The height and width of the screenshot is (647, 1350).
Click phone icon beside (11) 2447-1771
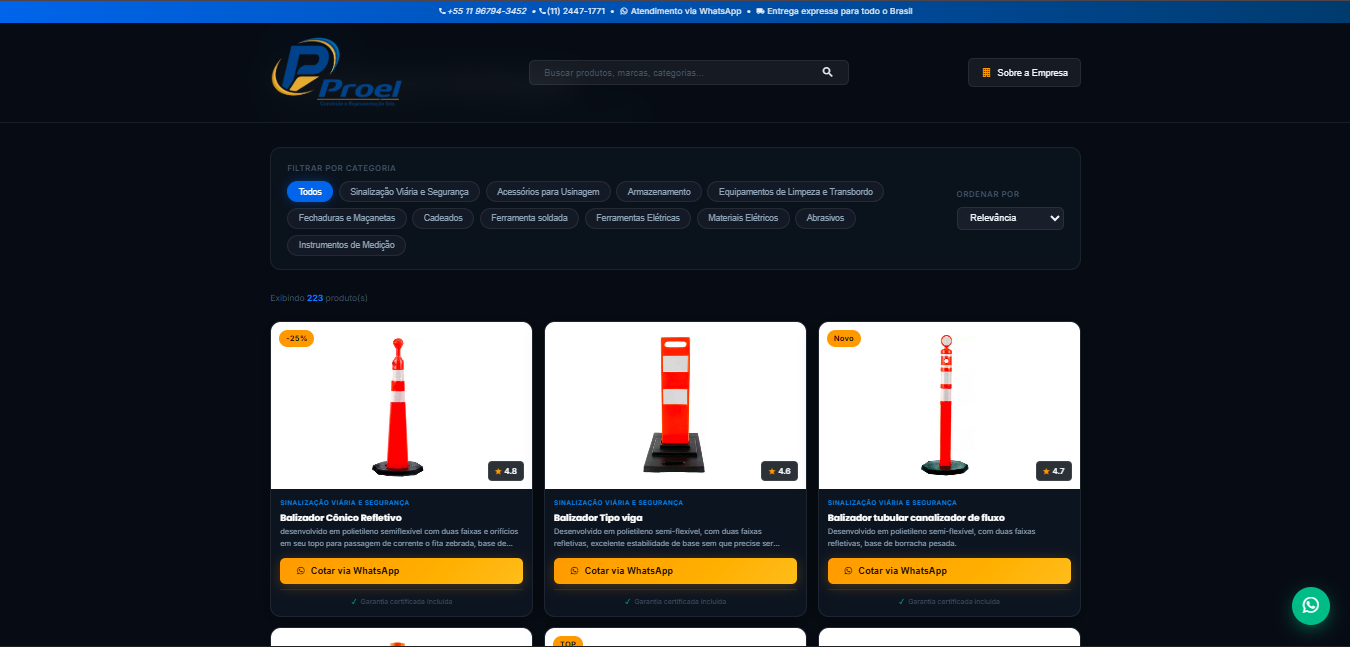pyautogui.click(x=543, y=11)
